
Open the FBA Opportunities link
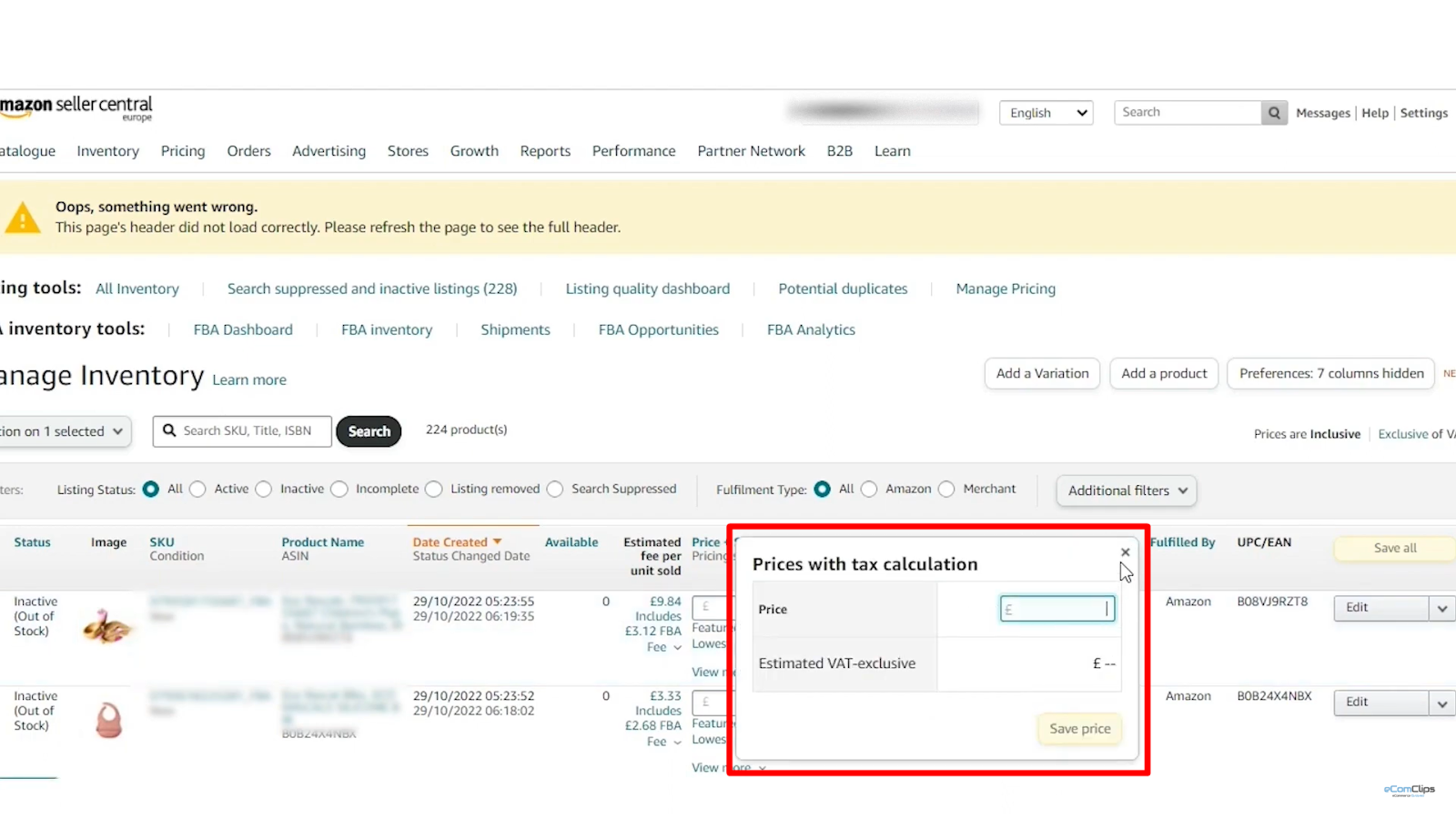659,329
